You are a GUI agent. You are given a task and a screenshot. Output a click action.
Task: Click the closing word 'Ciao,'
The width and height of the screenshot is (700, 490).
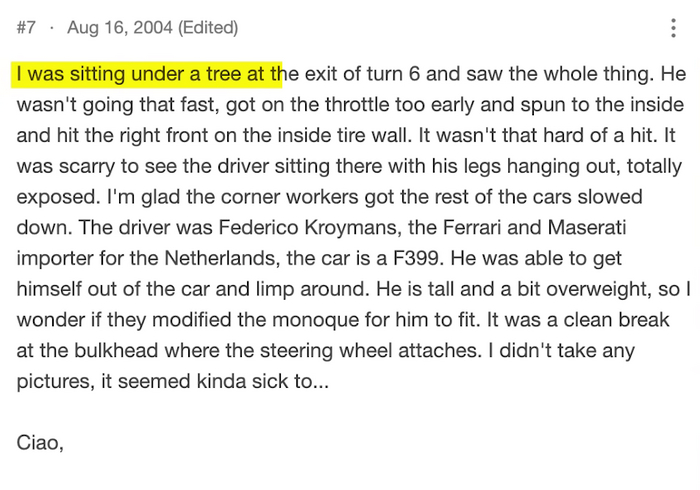click(x=40, y=443)
